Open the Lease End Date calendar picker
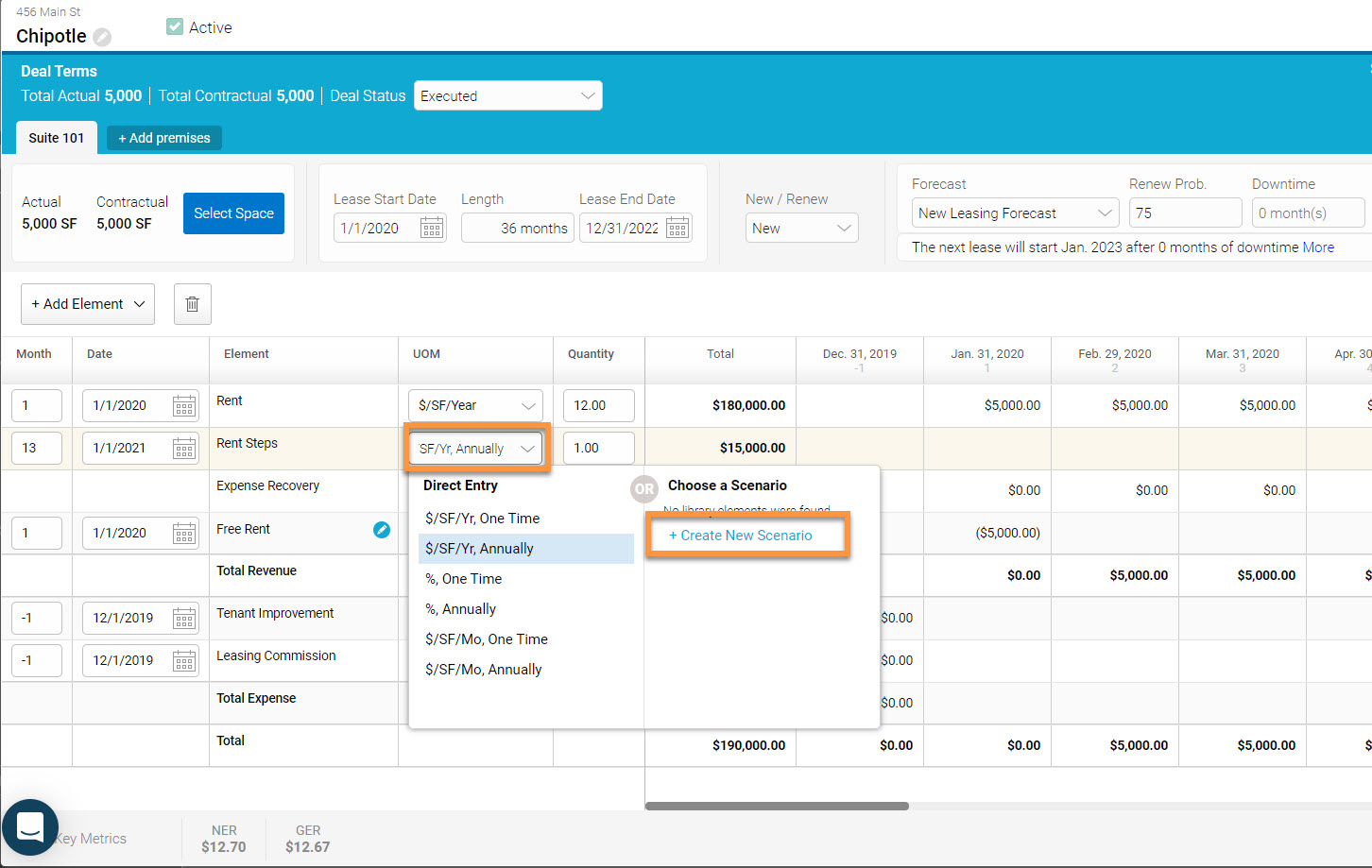1372x868 pixels. click(676, 227)
